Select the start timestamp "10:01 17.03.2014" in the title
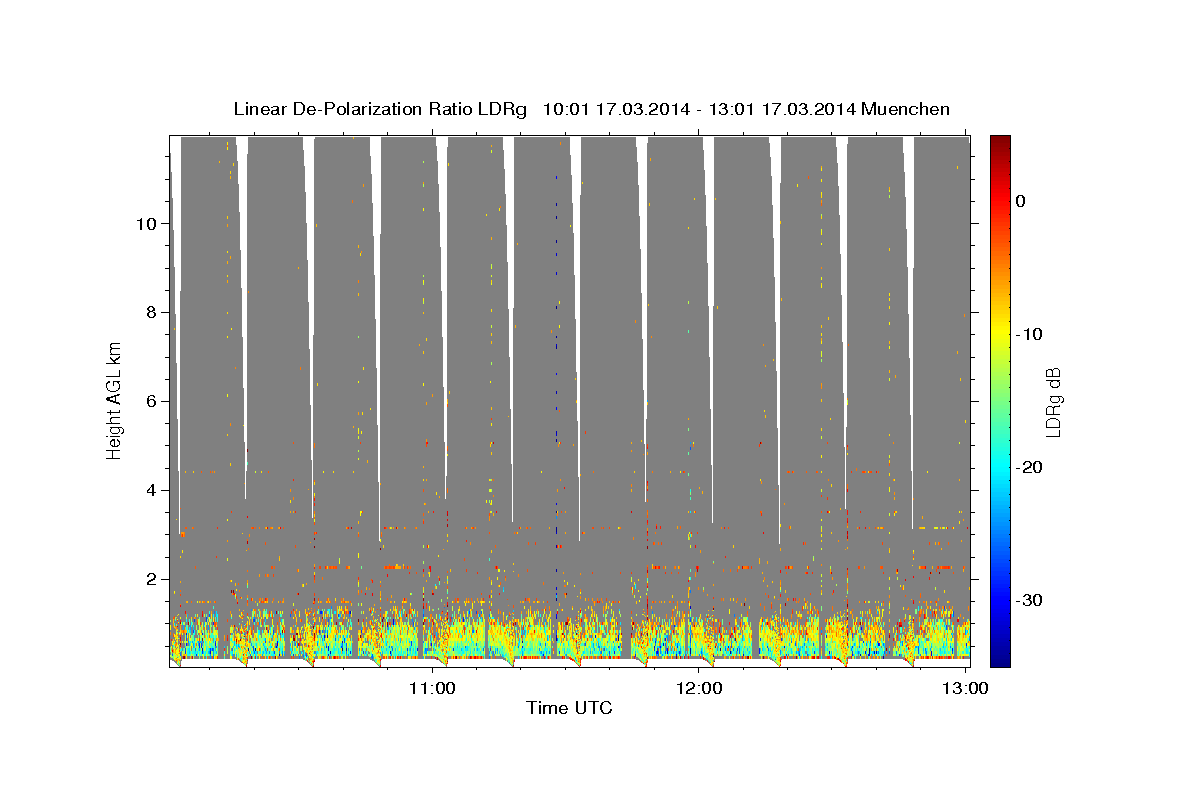This screenshot has width=1200, height=800. coord(615,109)
